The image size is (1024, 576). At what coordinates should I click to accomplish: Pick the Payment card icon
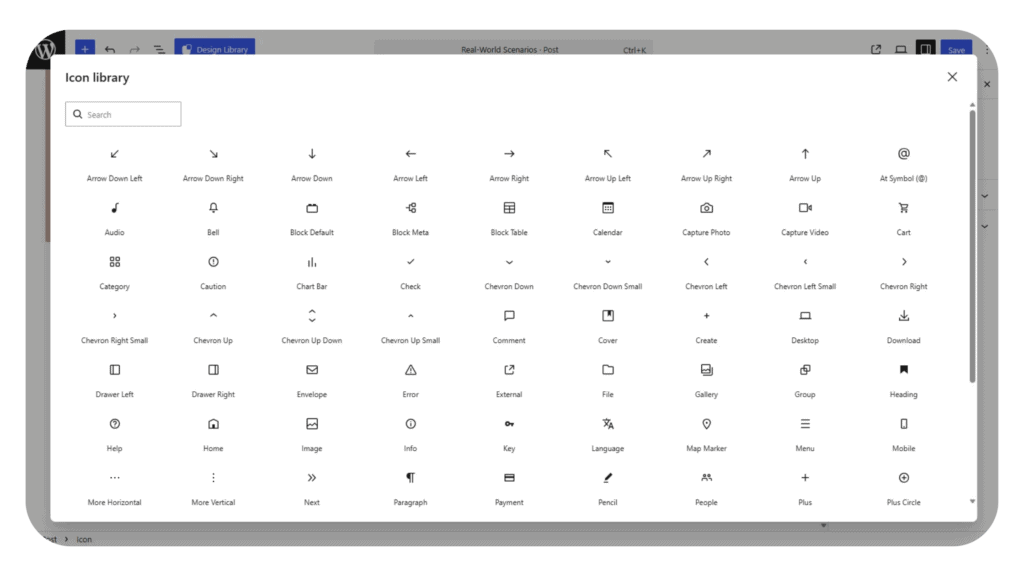pos(509,478)
